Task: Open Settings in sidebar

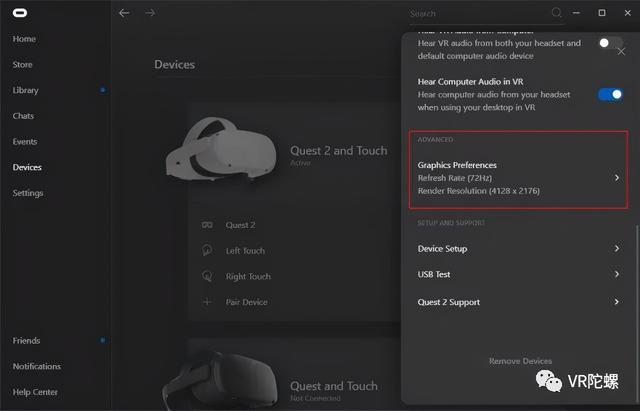Action: 28,193
